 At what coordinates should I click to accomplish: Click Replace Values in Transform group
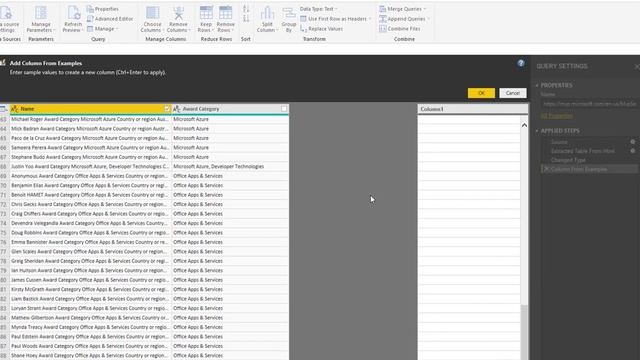pyautogui.click(x=322, y=29)
